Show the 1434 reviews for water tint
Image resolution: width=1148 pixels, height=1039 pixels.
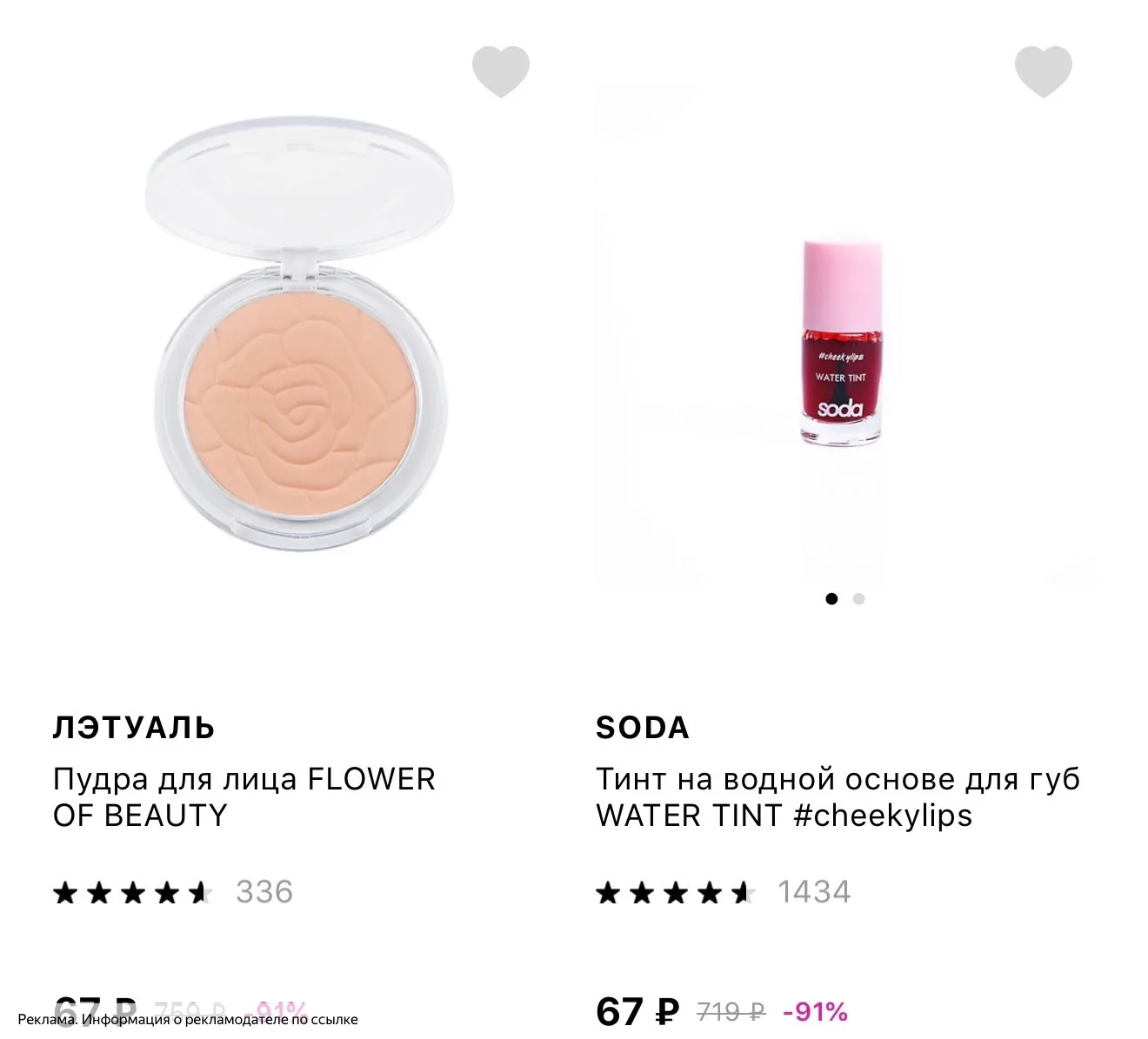click(814, 892)
